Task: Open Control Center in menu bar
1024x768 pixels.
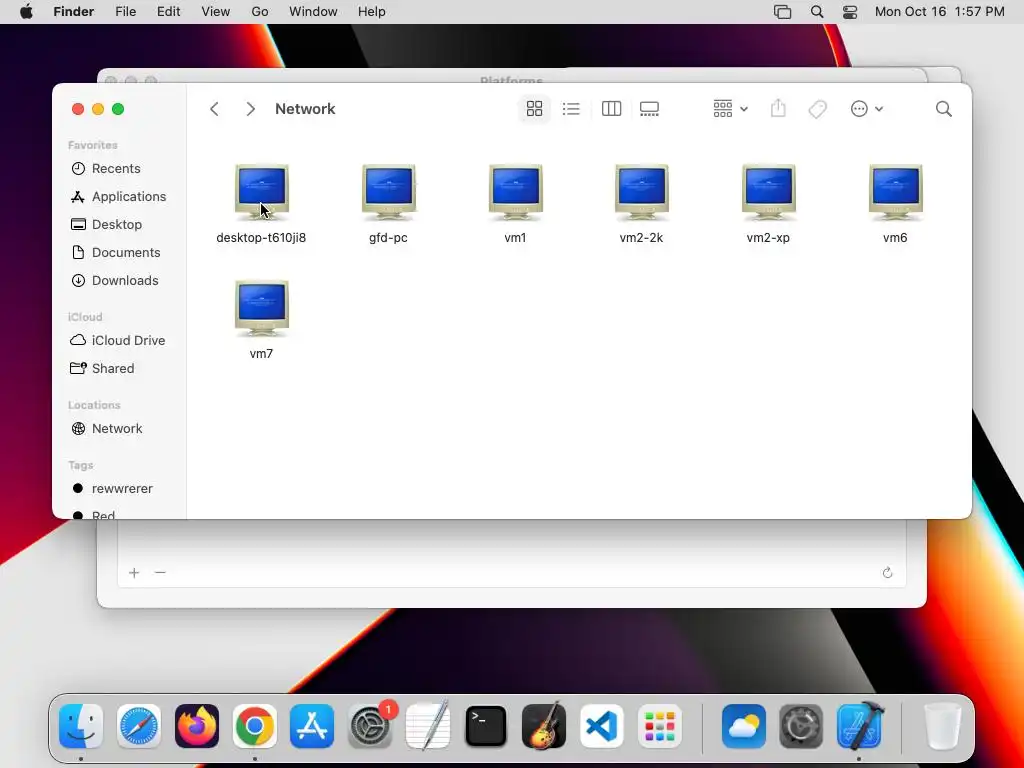Action: point(850,12)
